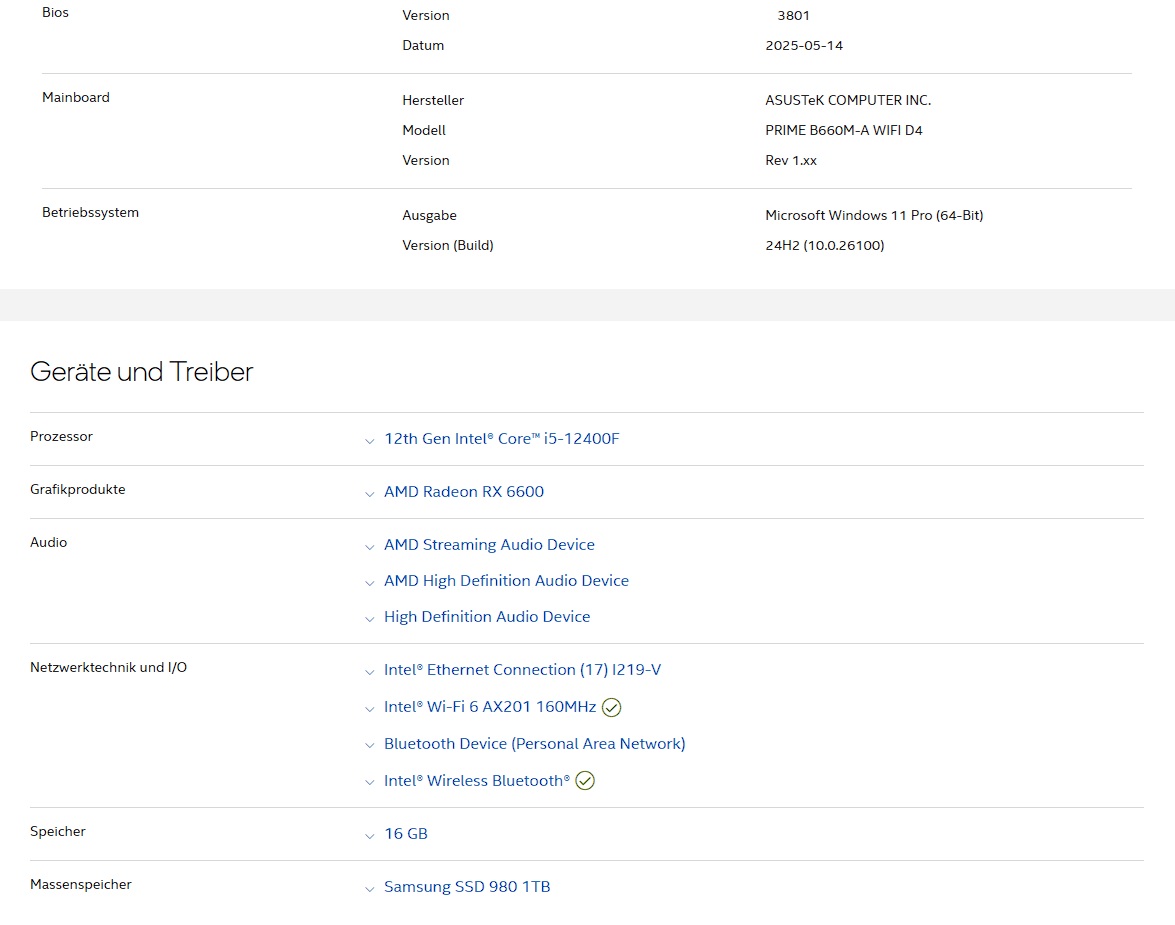Click the Wi-Fi 6 AX201 green checkmark icon

[611, 708]
